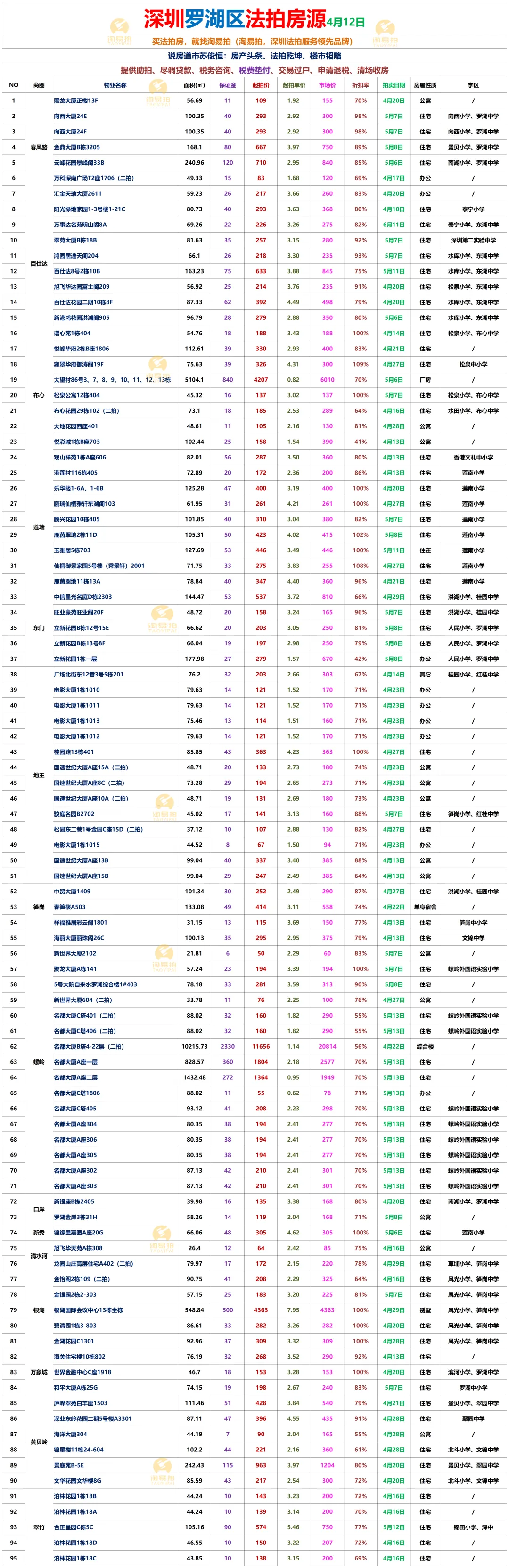Select the 起拍价 column header
This screenshot has width=509, height=1568.
click(x=261, y=85)
